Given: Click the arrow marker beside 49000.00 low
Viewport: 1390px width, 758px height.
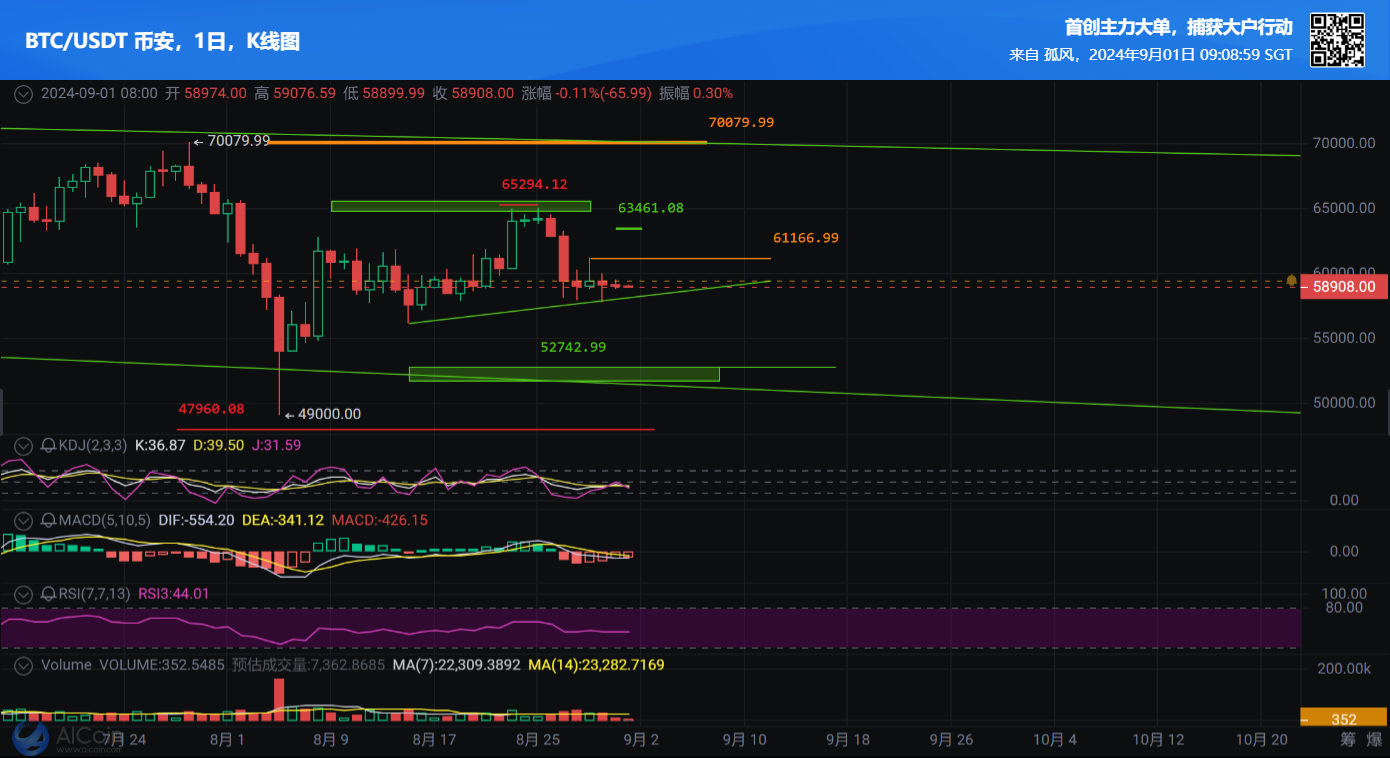Looking at the screenshot, I should (x=290, y=414).
